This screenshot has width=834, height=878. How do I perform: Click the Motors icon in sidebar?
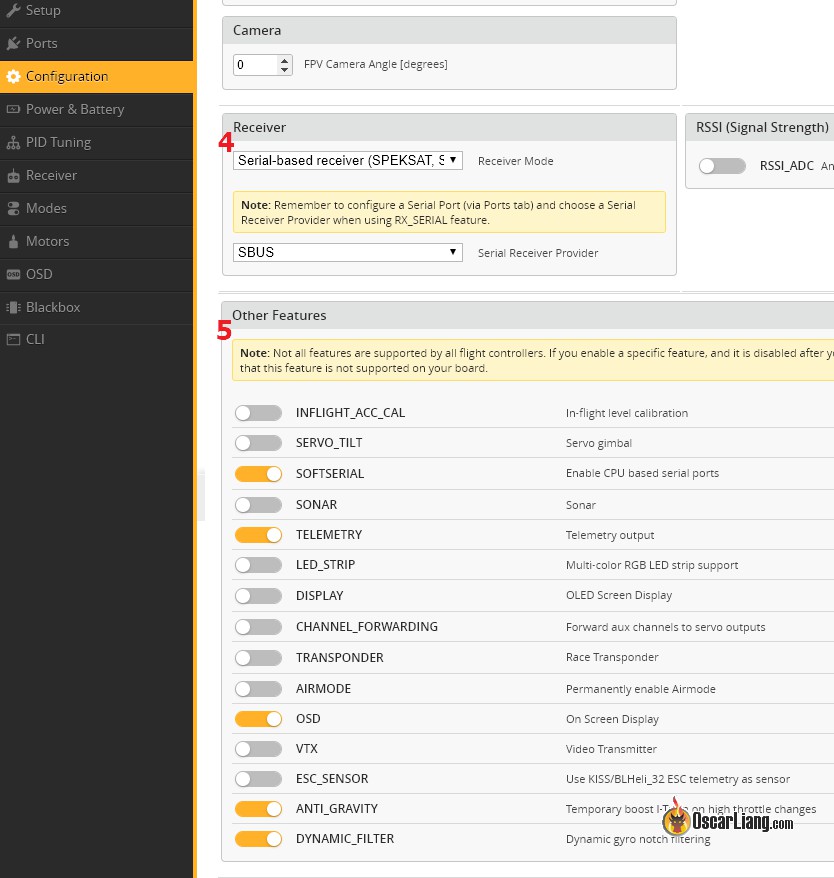click(x=13, y=241)
